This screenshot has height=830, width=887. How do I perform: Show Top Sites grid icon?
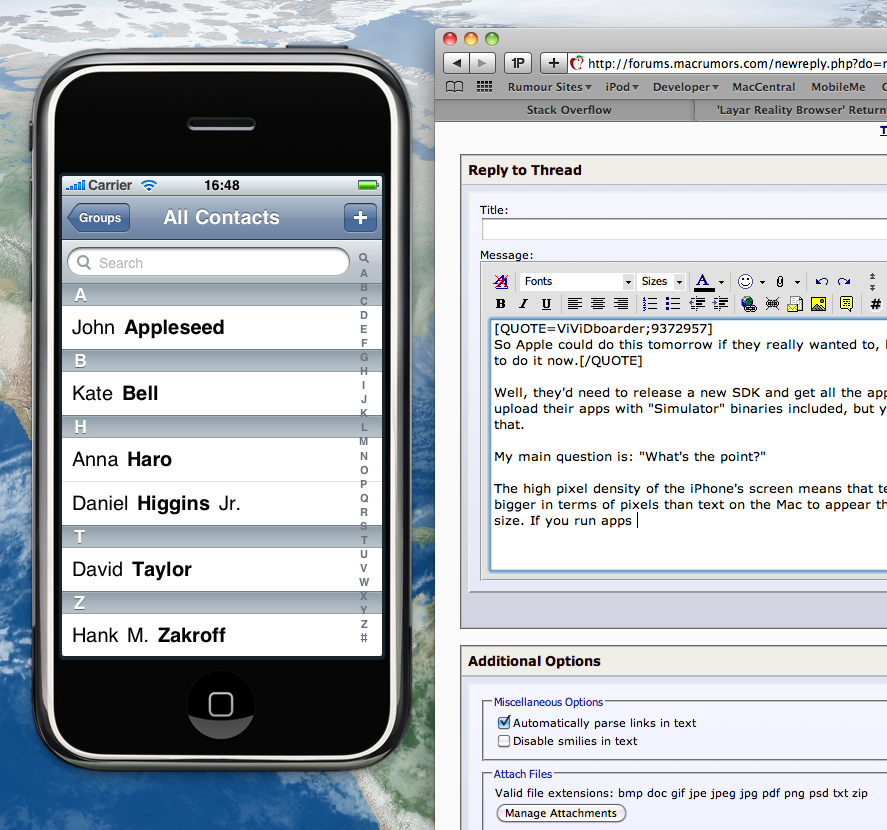484,87
